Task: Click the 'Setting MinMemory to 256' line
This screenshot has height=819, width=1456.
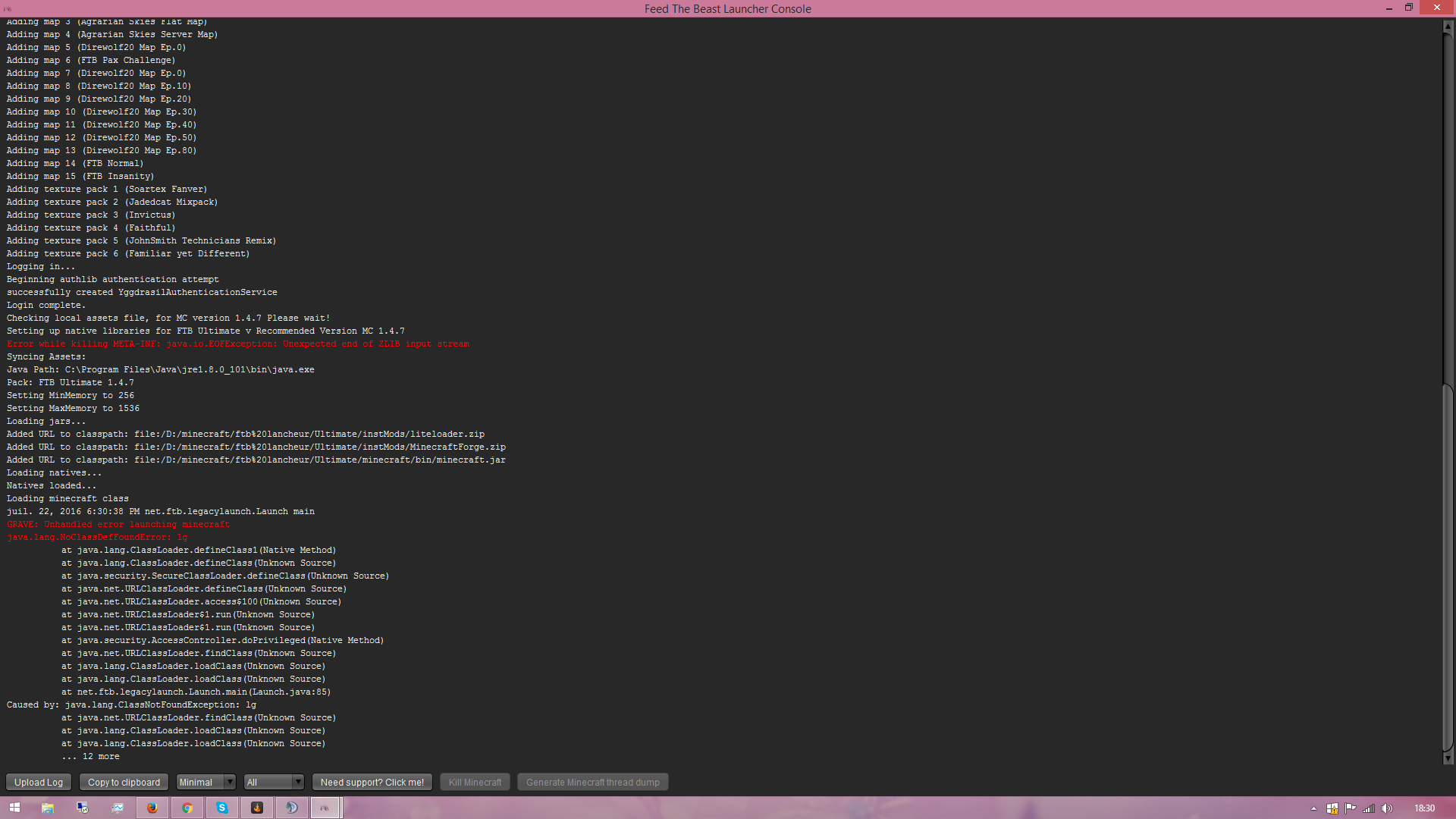Action: tap(71, 396)
